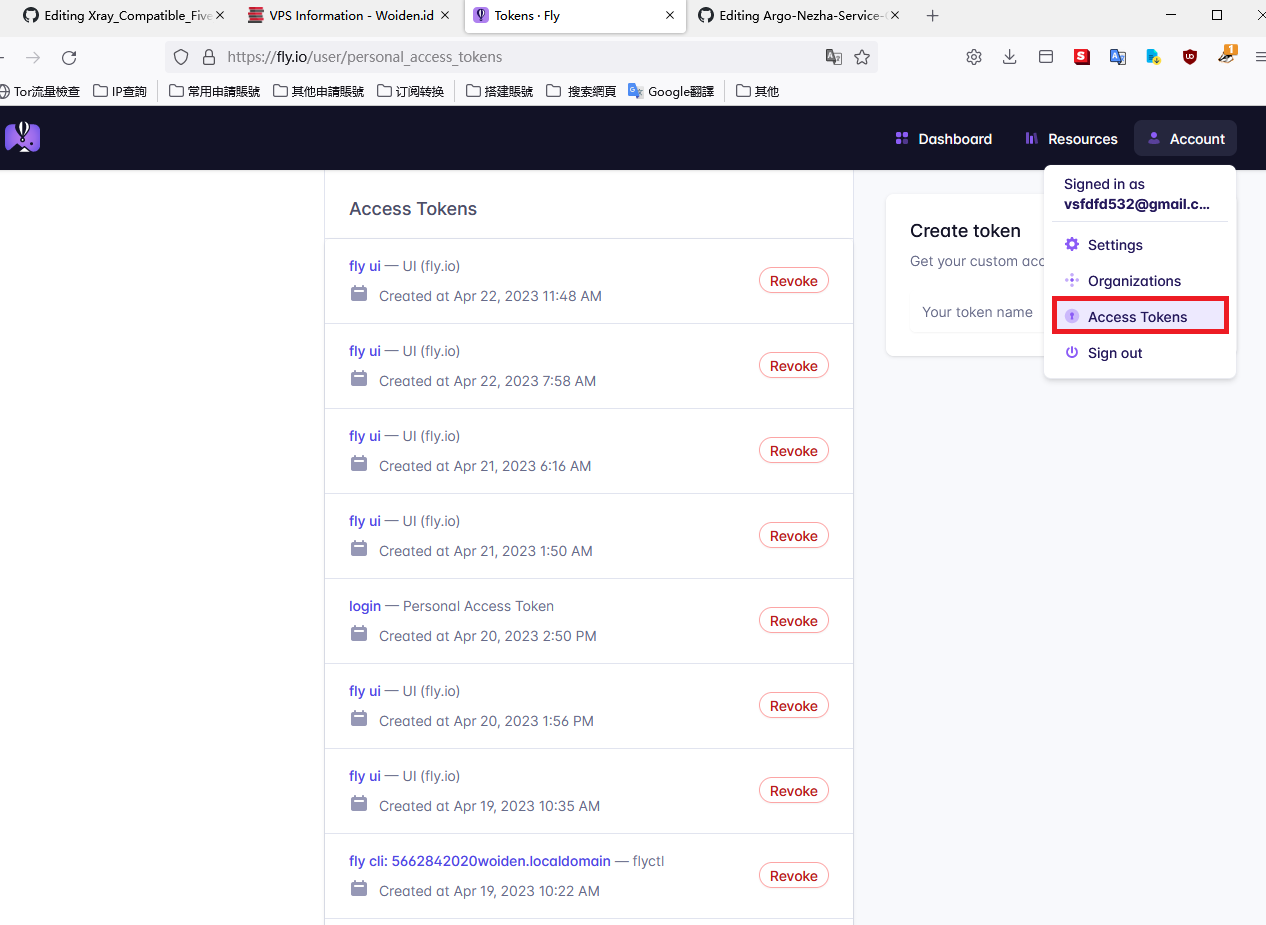Close the Tokens · Fly tab
Viewport: 1266px width, 925px height.
[x=671, y=16]
